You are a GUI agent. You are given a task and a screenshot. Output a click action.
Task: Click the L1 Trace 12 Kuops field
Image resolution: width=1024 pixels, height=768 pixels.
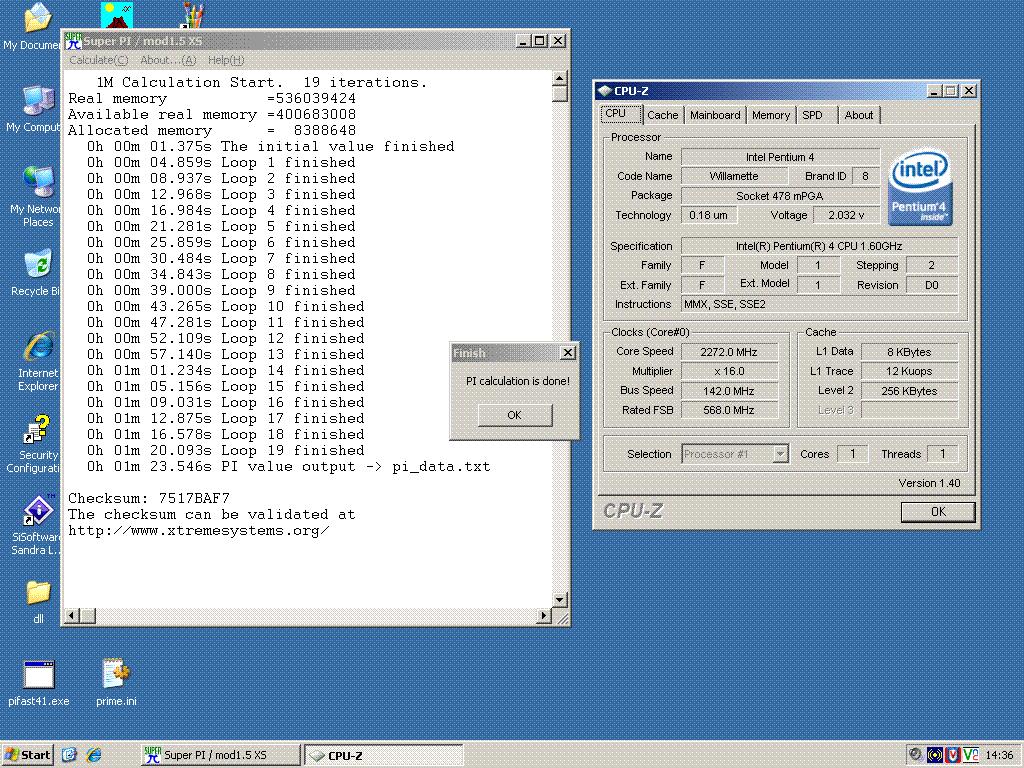(909, 371)
